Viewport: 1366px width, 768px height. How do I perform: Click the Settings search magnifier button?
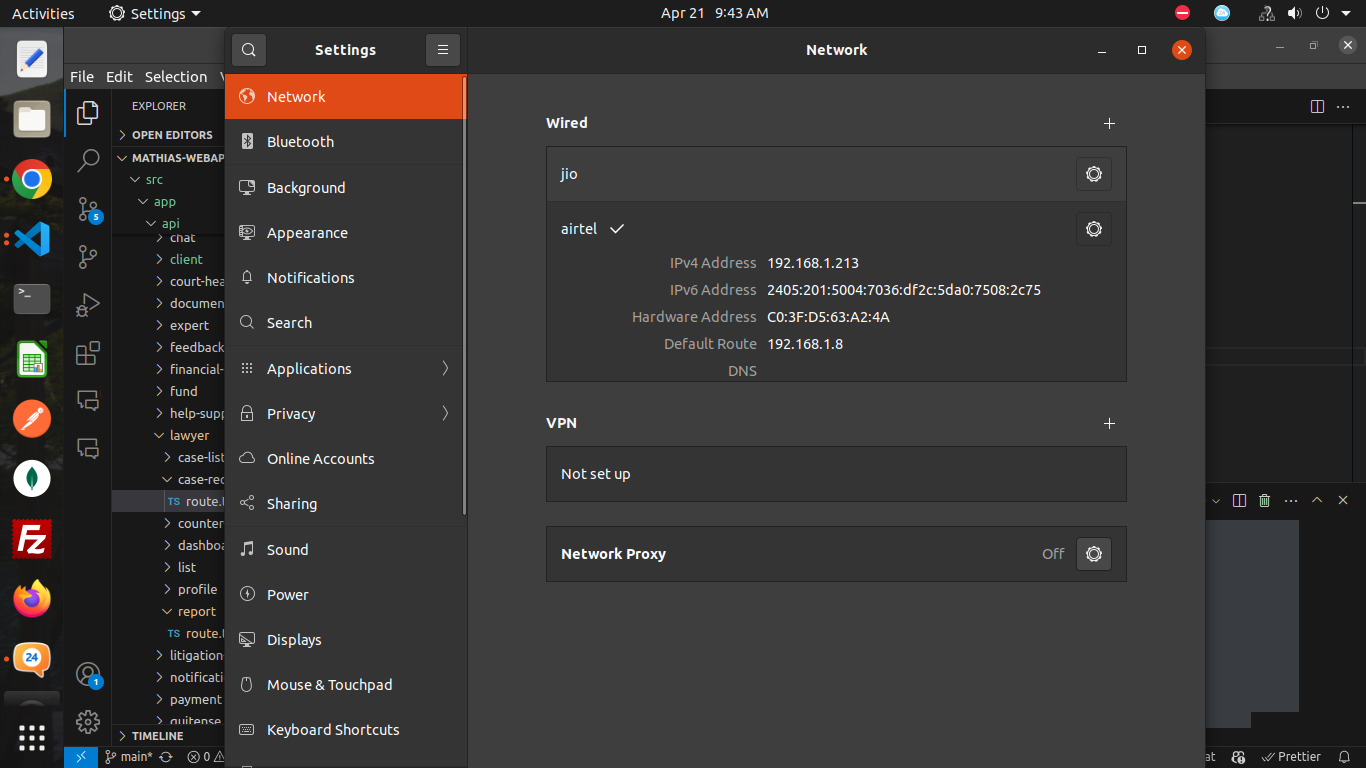249,50
